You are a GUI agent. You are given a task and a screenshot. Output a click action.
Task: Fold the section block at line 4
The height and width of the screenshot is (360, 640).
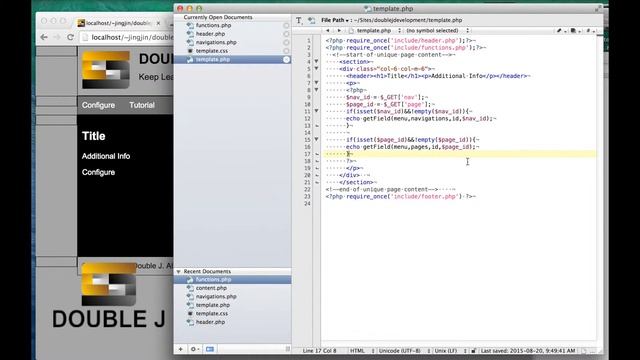tap(316, 62)
